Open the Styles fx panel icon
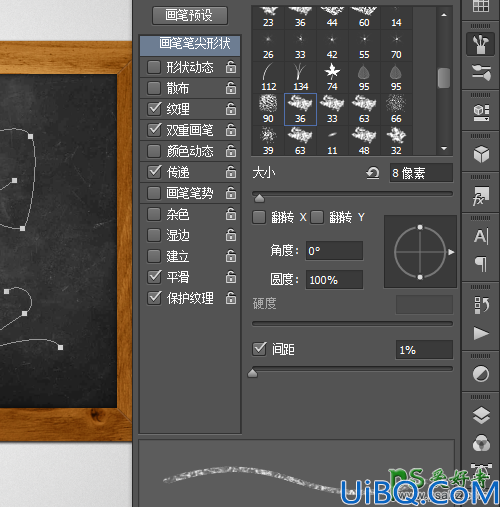500x507 pixels. click(480, 196)
